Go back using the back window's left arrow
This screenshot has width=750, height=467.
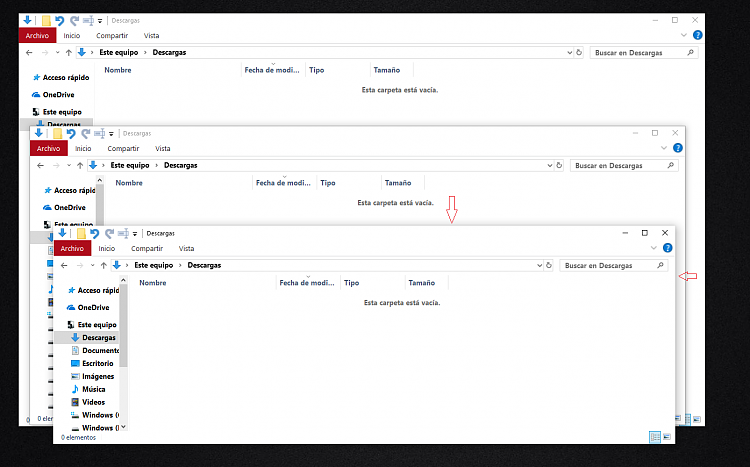click(29, 53)
